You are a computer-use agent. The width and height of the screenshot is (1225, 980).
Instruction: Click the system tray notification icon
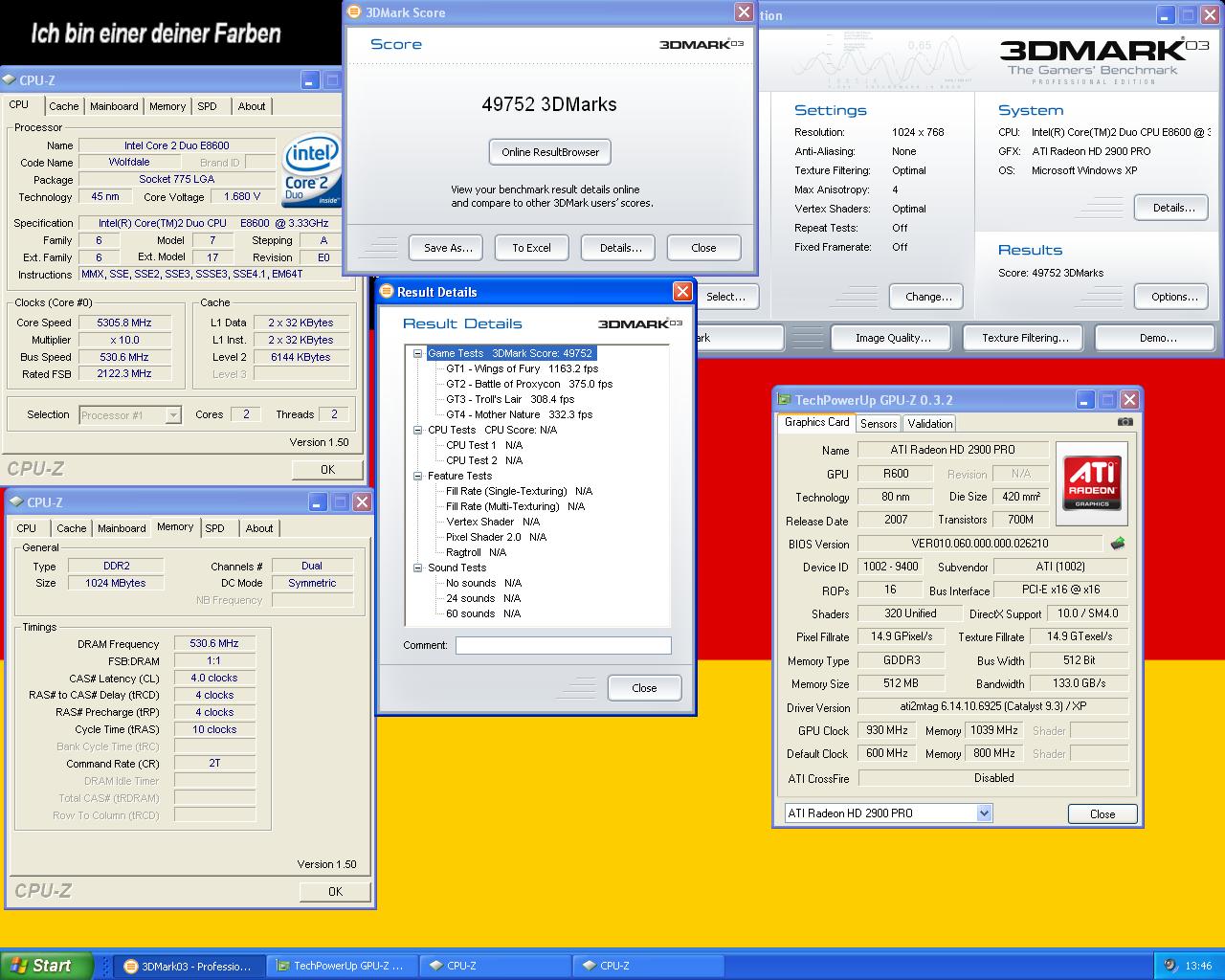point(1171,966)
